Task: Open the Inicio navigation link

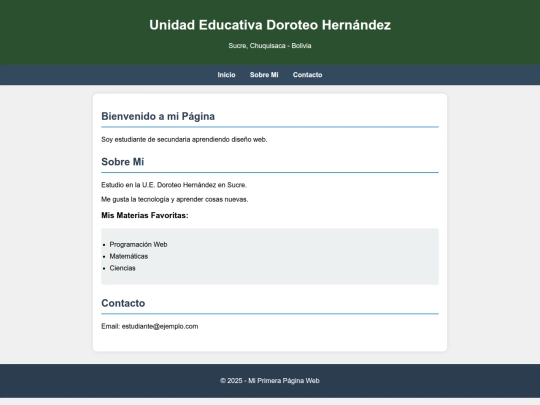Action: pyautogui.click(x=226, y=75)
